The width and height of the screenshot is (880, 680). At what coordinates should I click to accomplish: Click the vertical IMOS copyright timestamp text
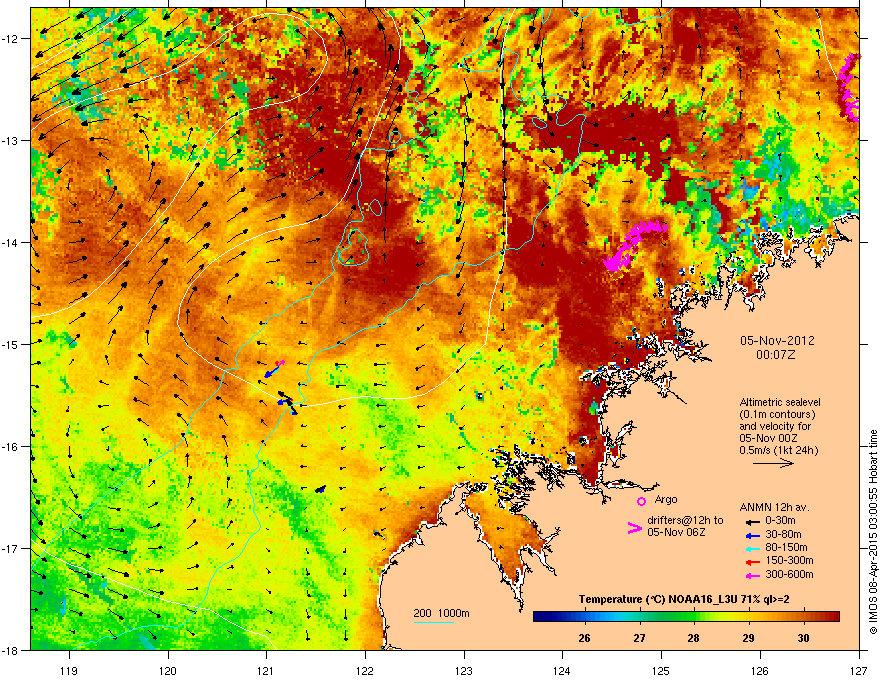tap(873, 532)
